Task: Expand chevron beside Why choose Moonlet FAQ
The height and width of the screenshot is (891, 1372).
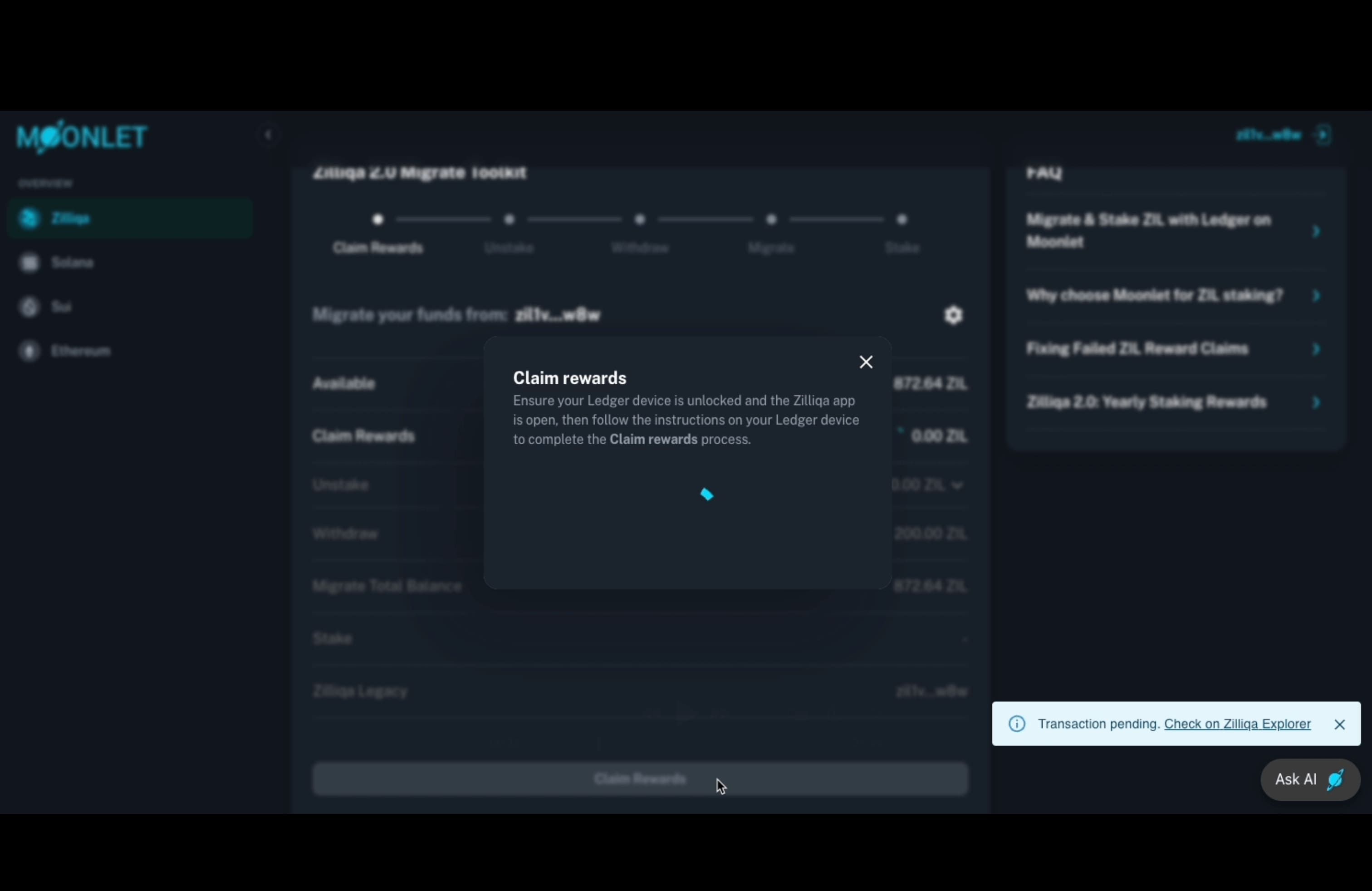Action: click(x=1316, y=296)
